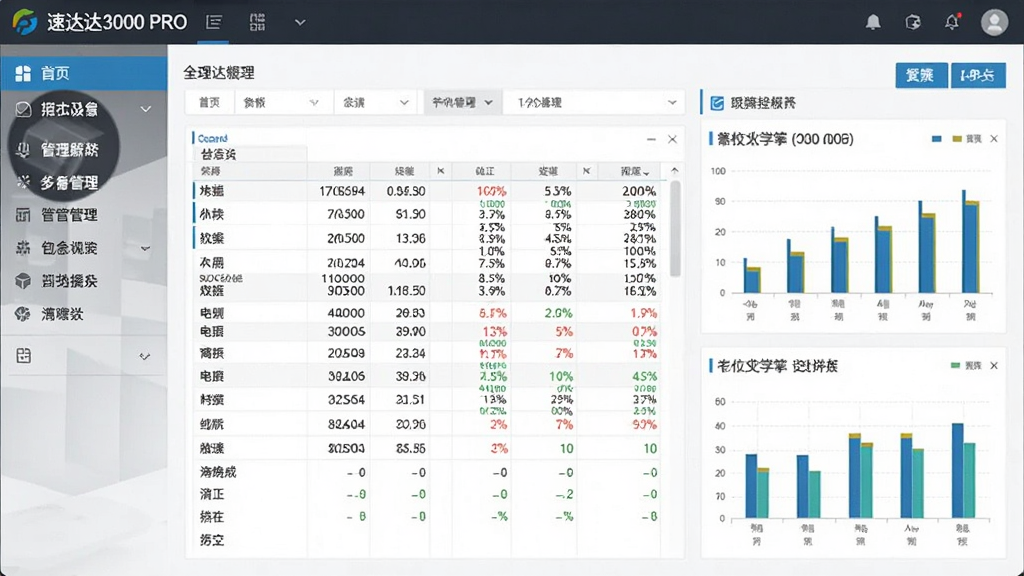Click the 速达3000 PRO logo icon
The width and height of the screenshot is (1024, 576).
click(x=25, y=22)
